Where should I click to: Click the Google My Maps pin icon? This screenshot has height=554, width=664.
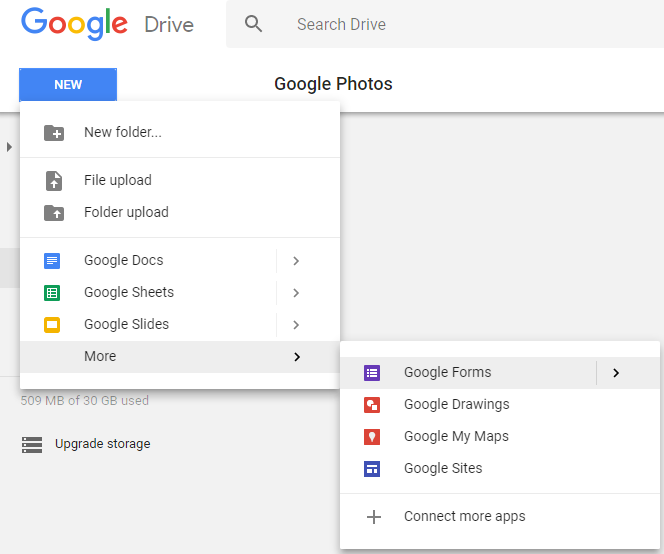coord(372,437)
